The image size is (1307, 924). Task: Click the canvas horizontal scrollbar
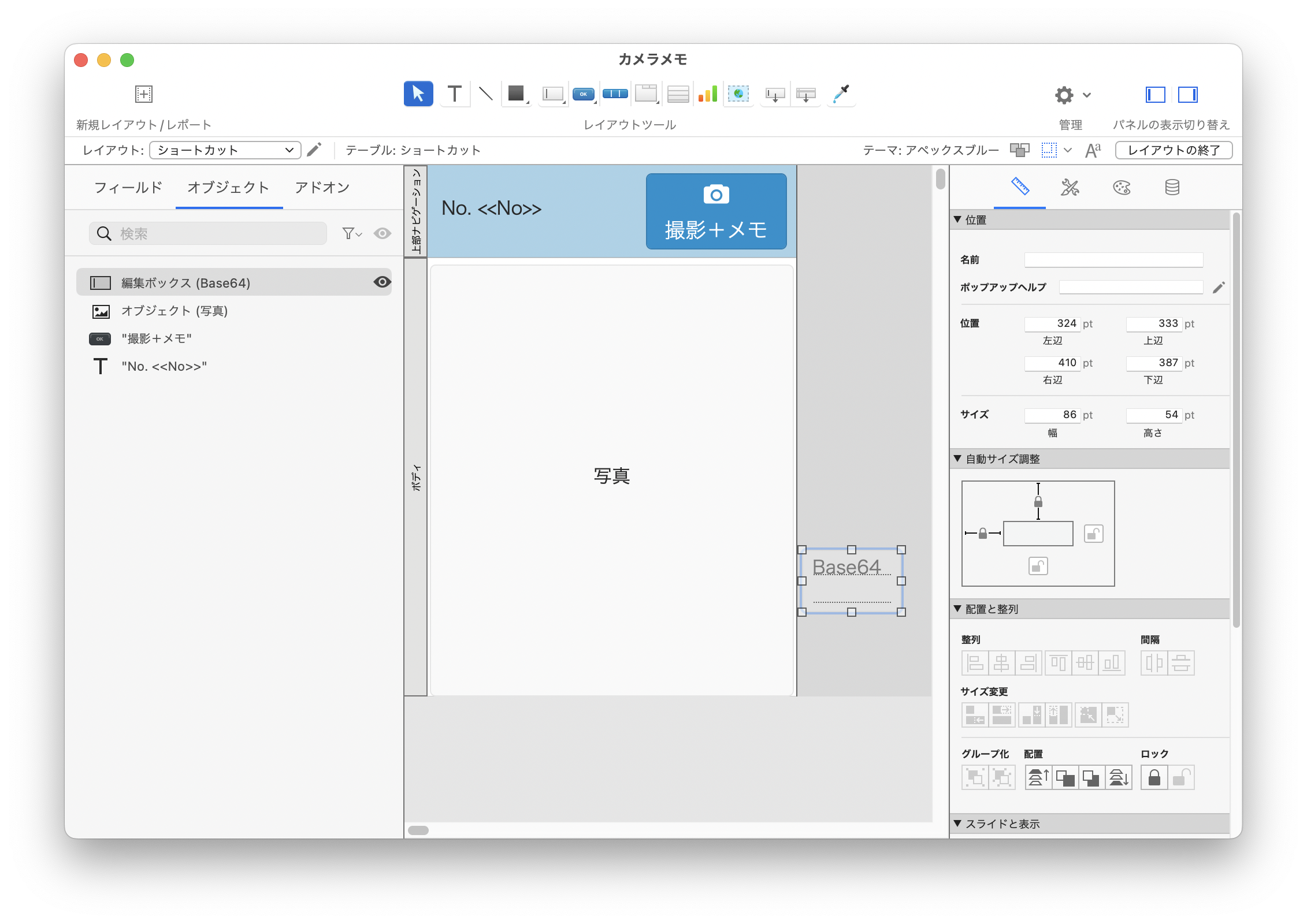tap(418, 830)
